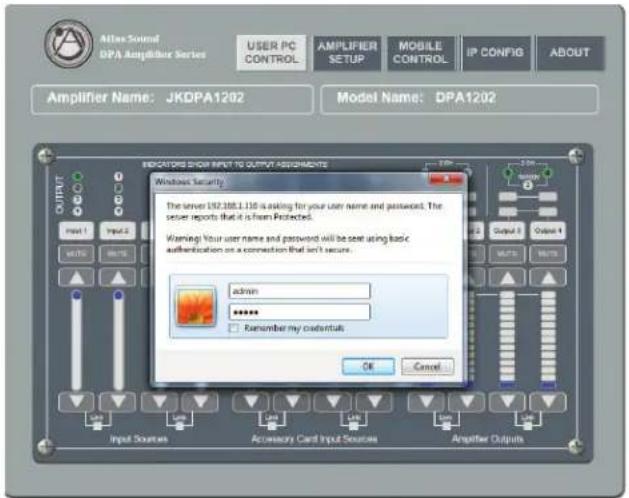The image size is (629, 498).
Task: Focus the admin user name field
Action: click(299, 291)
